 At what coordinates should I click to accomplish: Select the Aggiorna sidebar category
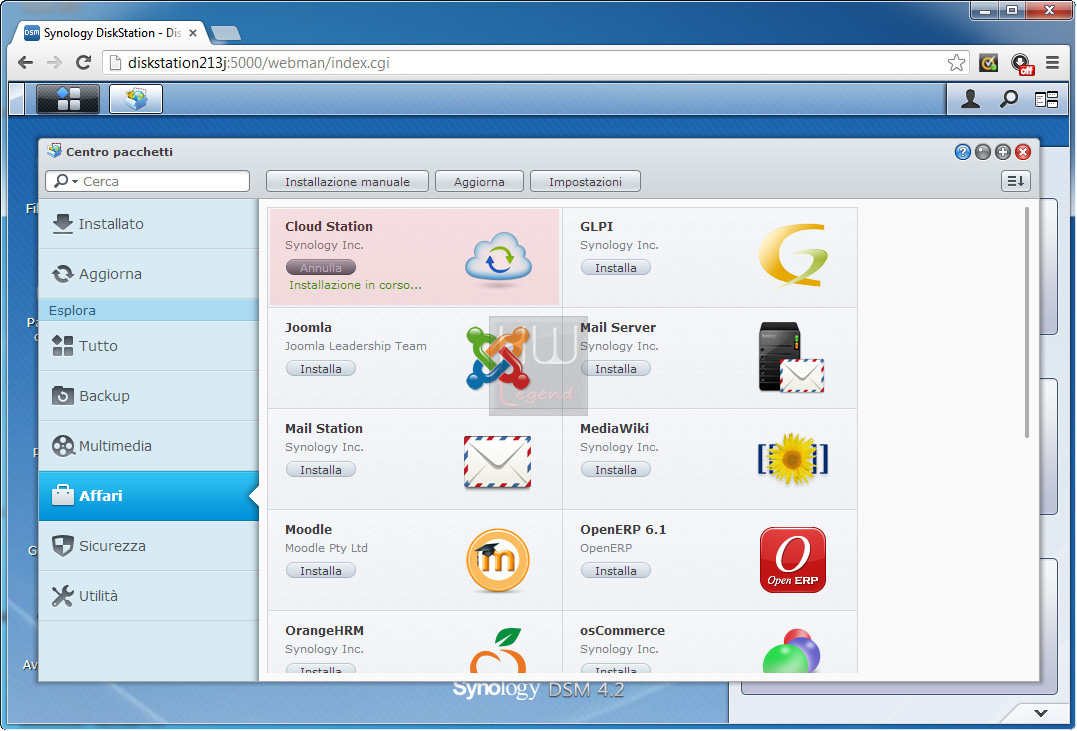tap(148, 274)
